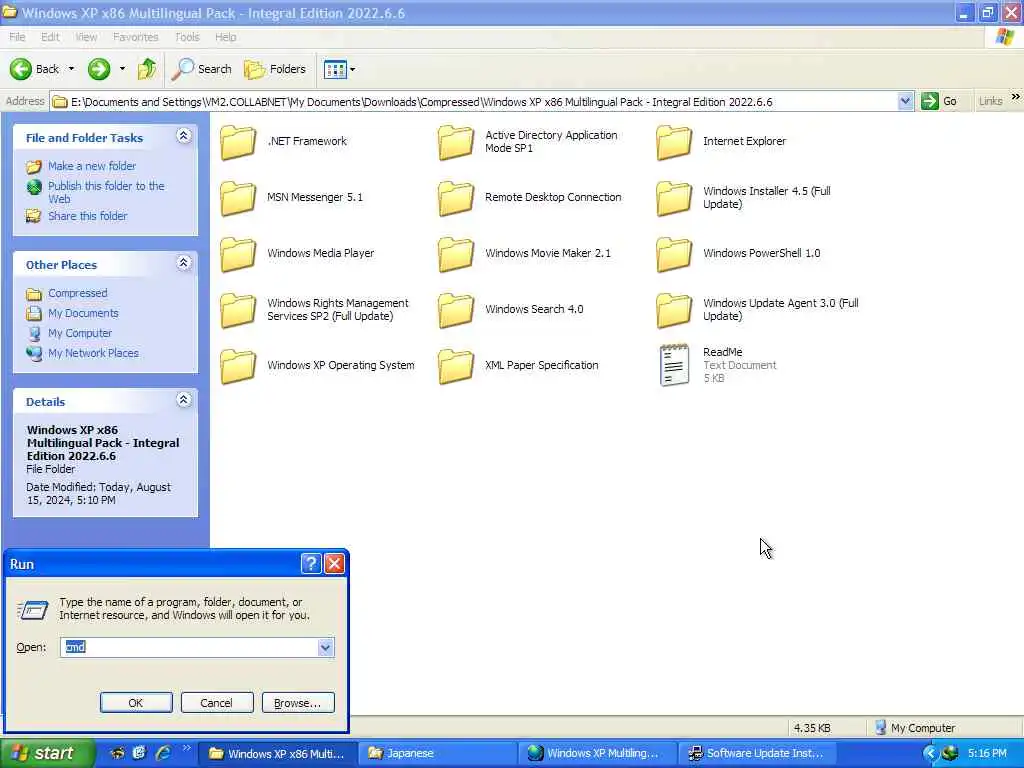Open the Windows Media Player folder icon
1024x768 pixels.
(238, 254)
